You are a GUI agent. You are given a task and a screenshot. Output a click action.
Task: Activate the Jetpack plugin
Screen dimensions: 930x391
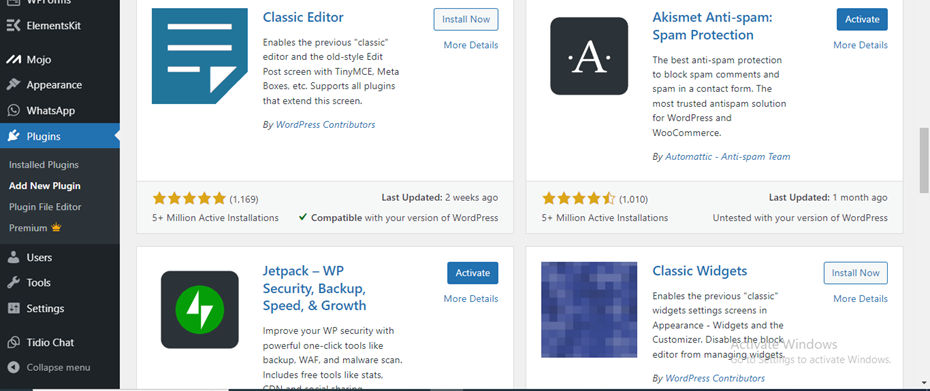[x=472, y=273]
